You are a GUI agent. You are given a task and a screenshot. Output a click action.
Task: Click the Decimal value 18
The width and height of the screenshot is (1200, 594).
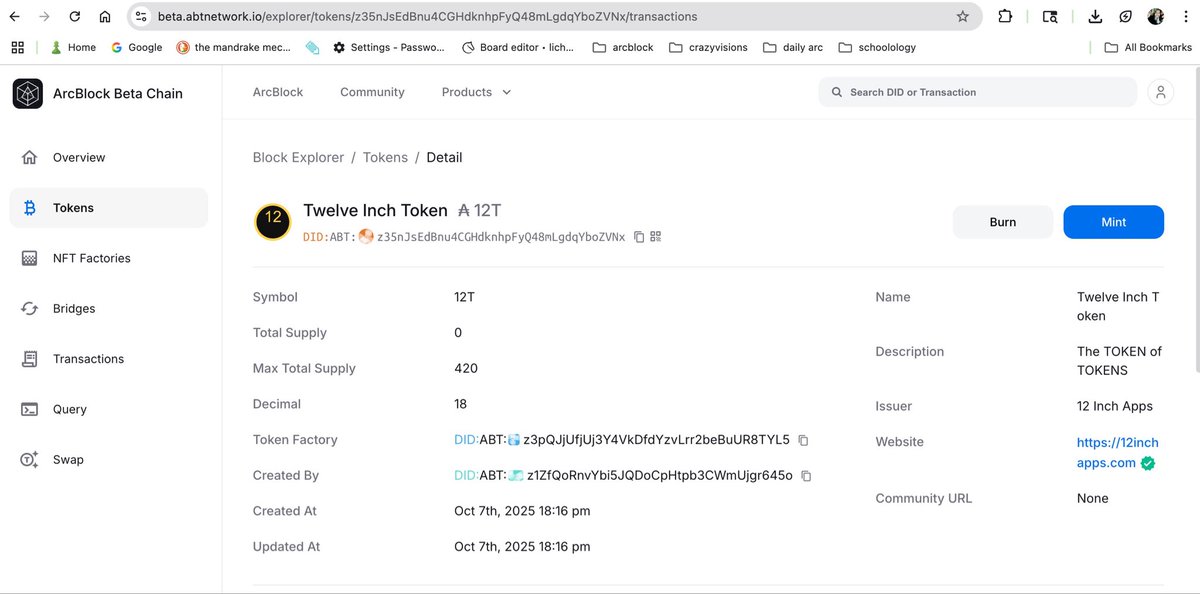(460, 404)
